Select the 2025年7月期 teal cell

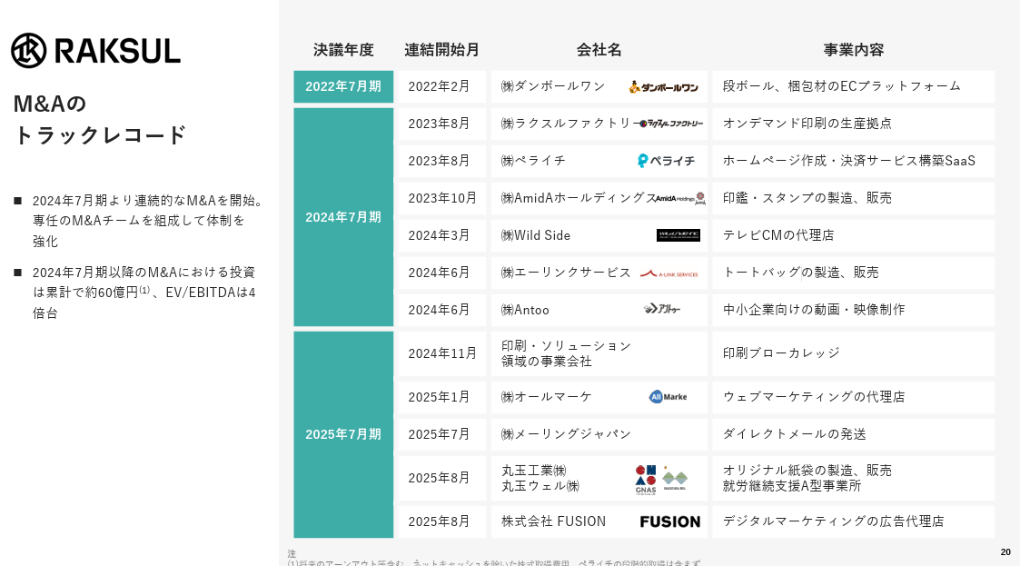click(x=343, y=435)
